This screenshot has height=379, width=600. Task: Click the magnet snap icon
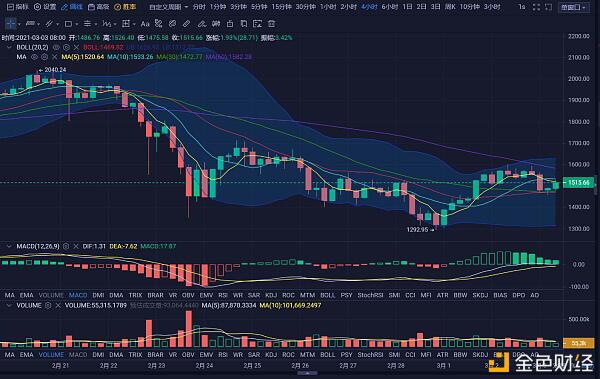(216, 24)
